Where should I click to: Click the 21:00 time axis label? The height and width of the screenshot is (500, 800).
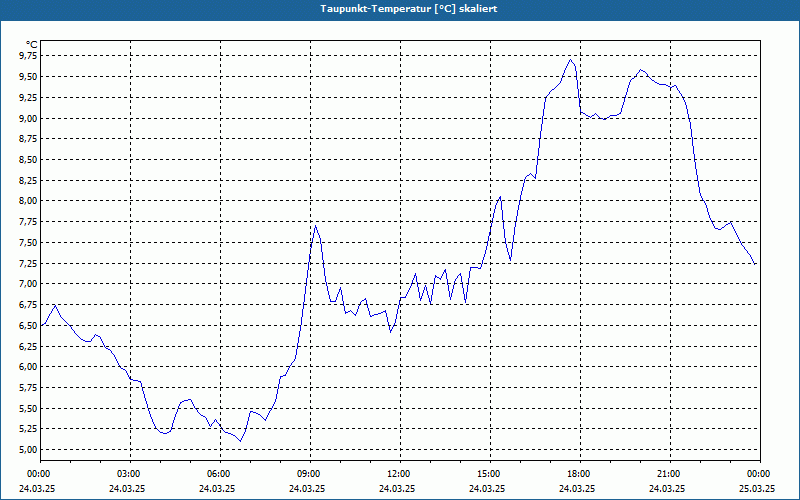670,474
